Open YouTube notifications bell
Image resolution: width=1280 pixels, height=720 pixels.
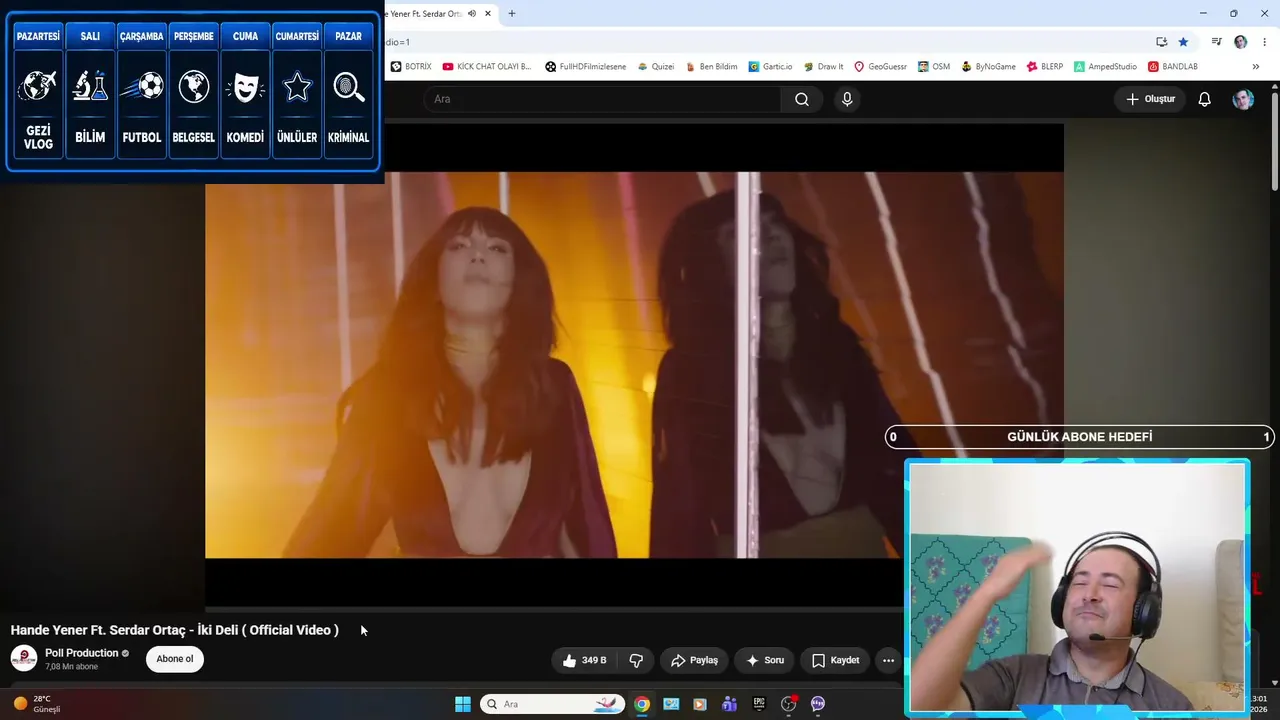coord(1205,99)
